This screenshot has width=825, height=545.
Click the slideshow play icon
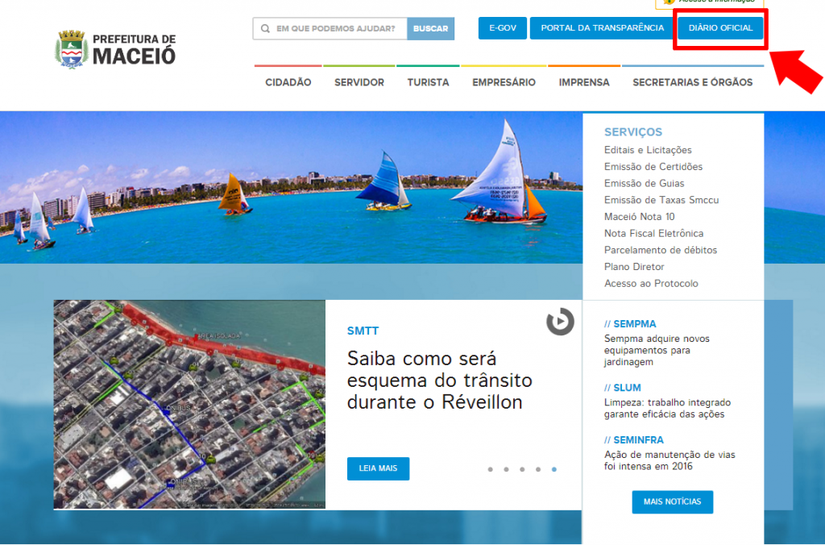(560, 321)
